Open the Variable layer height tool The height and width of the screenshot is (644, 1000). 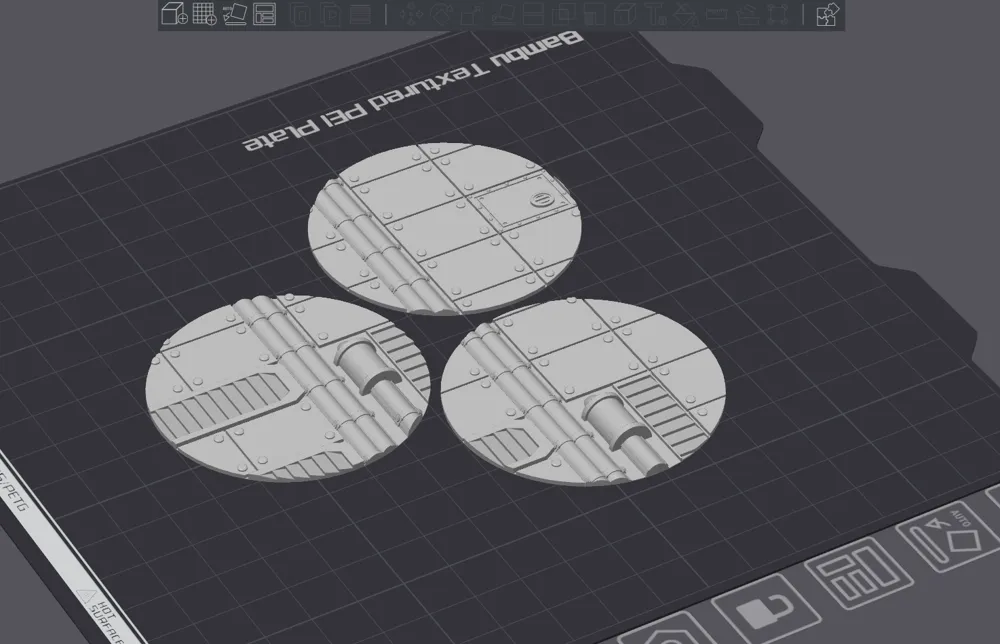click(x=360, y=14)
